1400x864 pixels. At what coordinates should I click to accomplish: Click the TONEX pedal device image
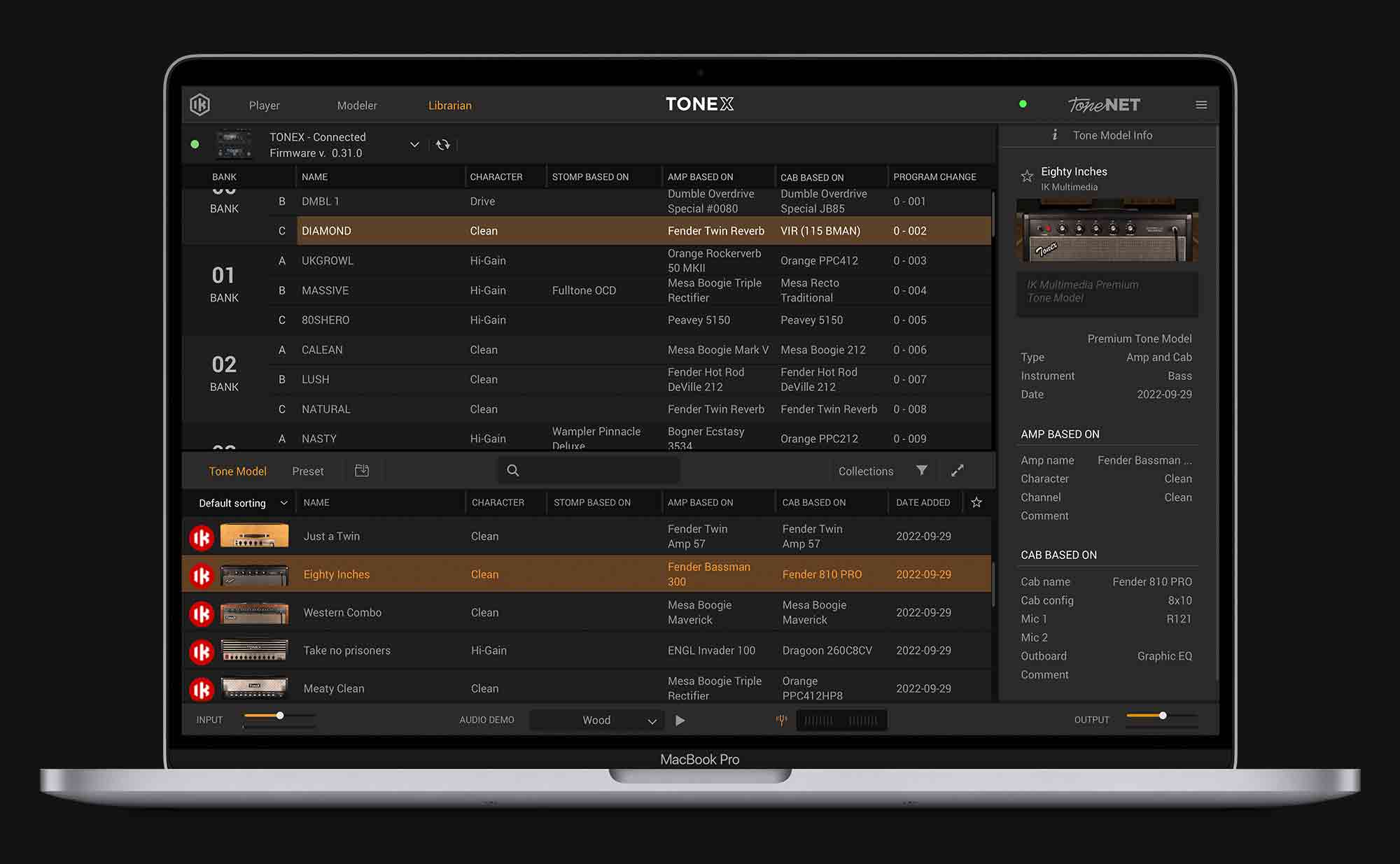234,145
